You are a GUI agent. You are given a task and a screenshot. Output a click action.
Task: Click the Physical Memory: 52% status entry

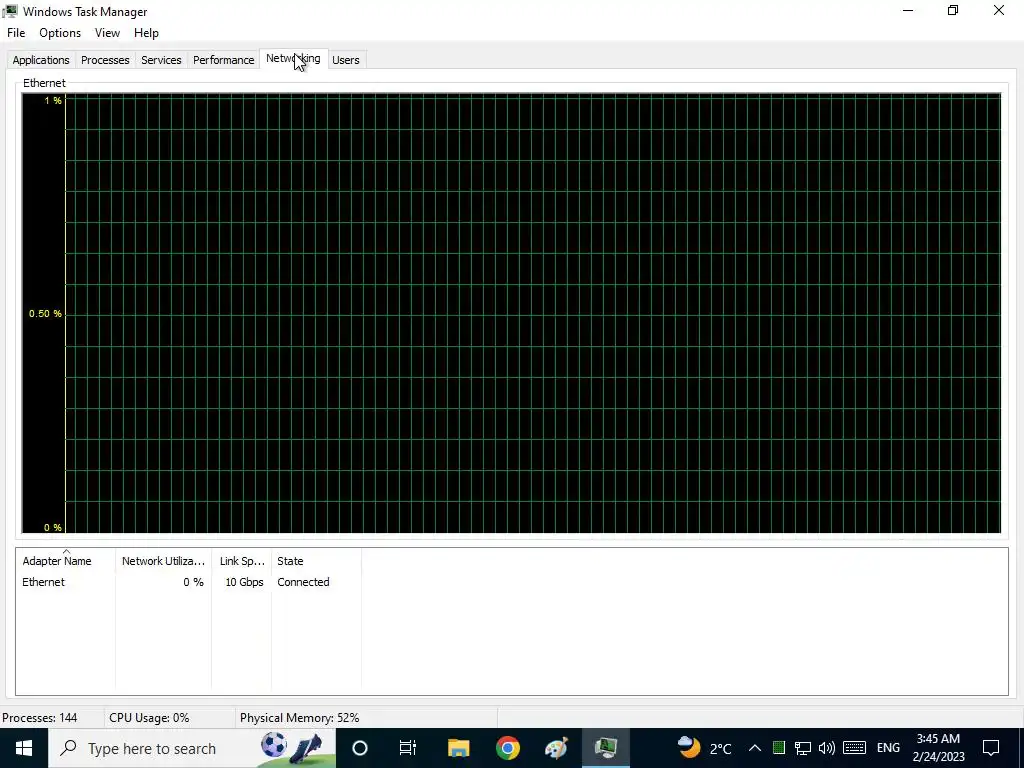[x=299, y=718]
